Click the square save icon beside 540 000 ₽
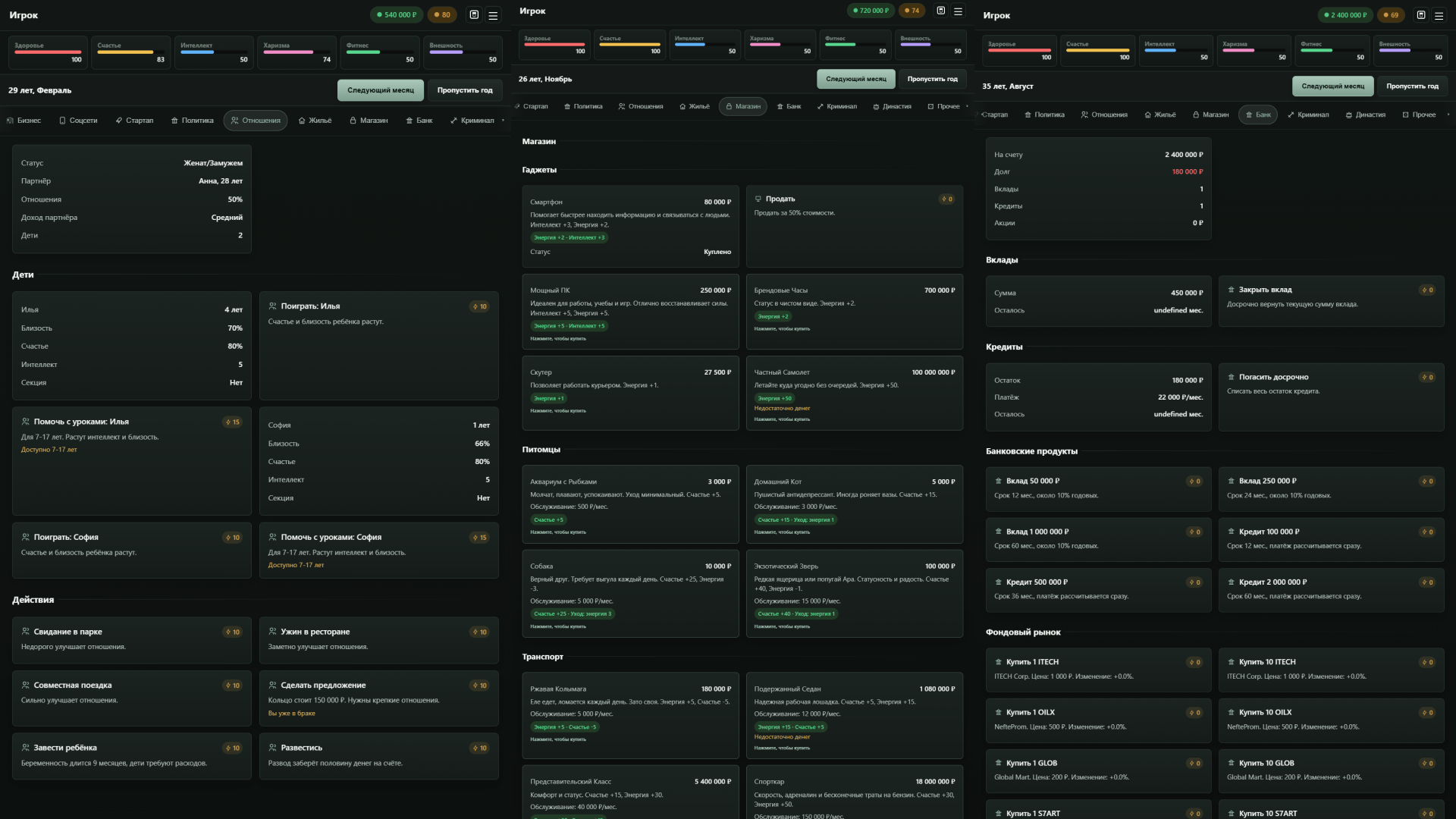 [474, 14]
